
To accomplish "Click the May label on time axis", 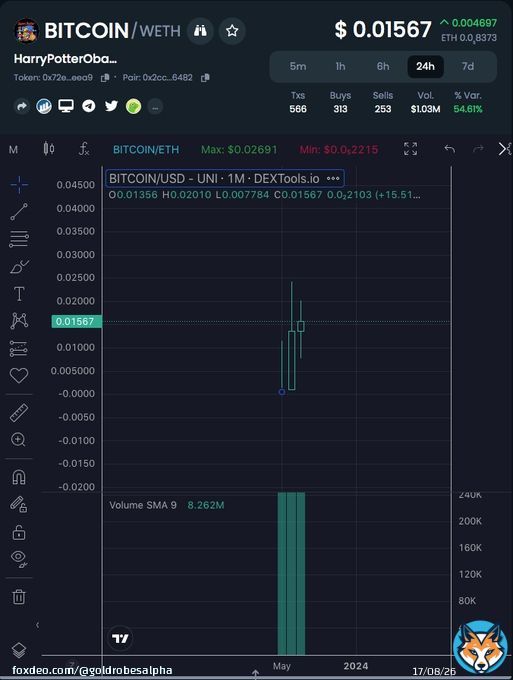I will coord(281,666).
